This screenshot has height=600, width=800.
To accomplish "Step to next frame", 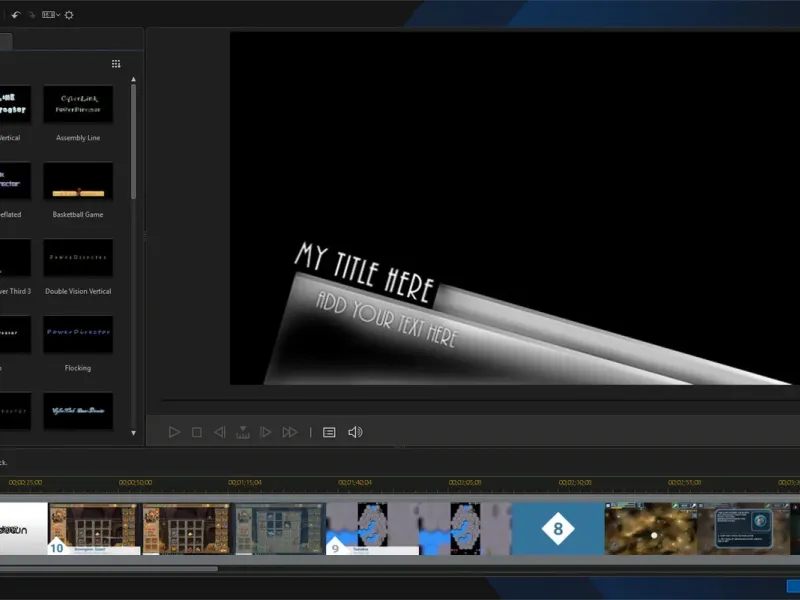I will tap(266, 432).
